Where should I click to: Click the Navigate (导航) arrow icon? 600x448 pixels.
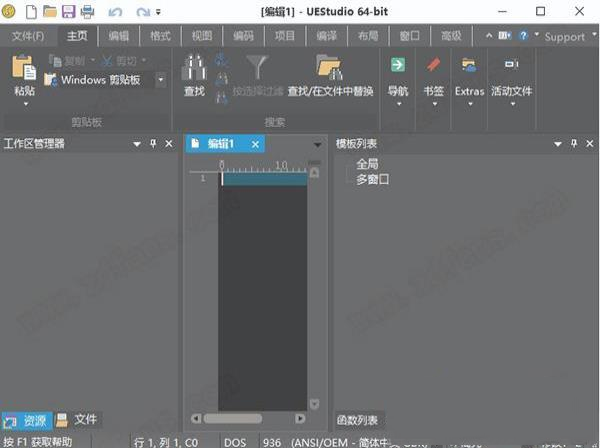click(x=398, y=66)
